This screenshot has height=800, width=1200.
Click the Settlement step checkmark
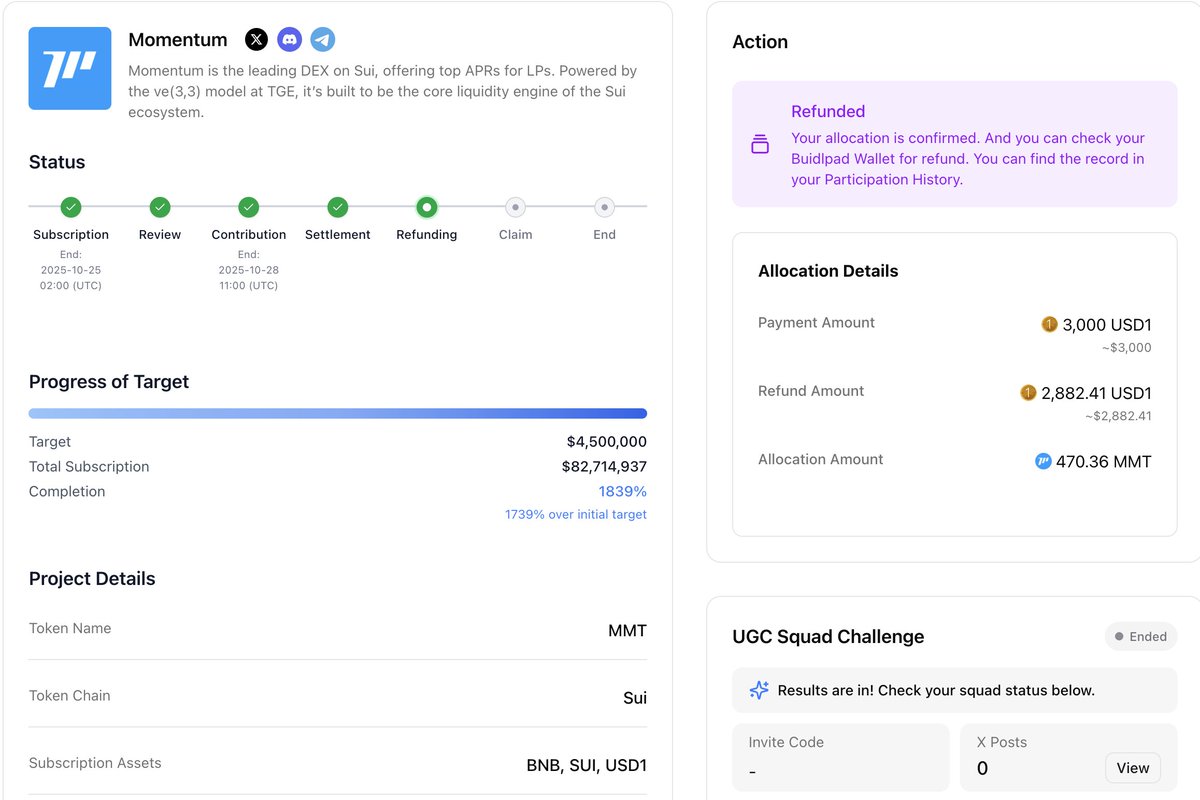tap(338, 207)
